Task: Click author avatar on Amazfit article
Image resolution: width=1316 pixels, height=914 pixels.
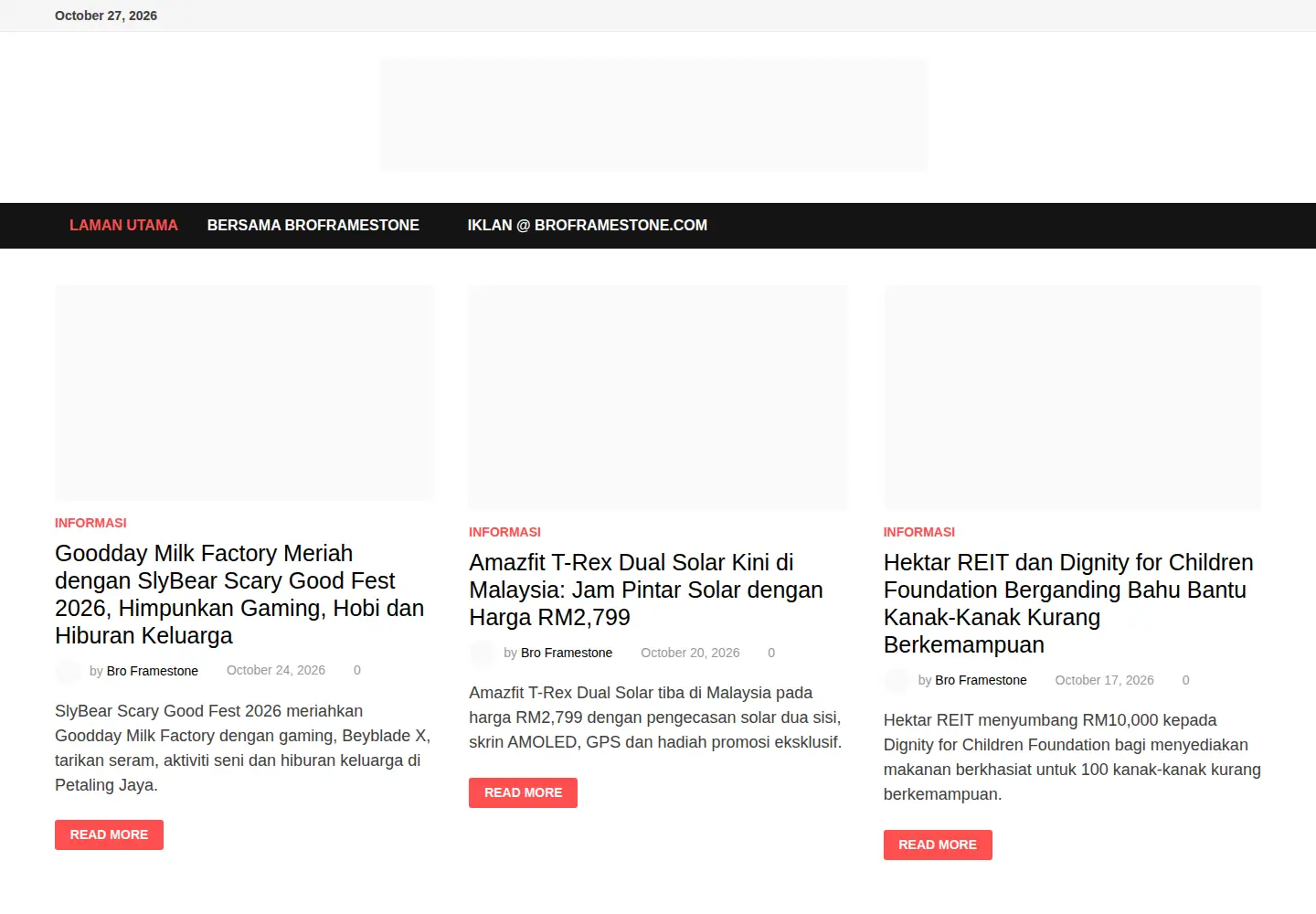Action: click(x=482, y=653)
